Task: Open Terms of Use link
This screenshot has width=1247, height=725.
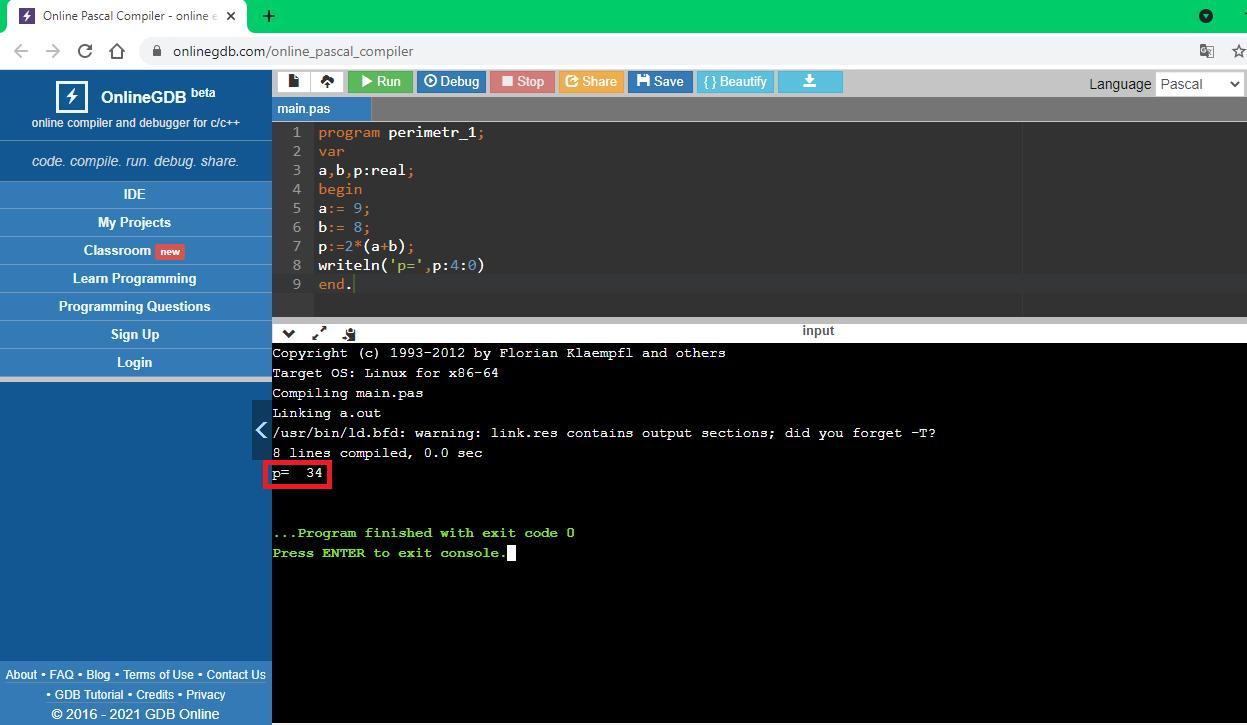Action: tap(158, 675)
